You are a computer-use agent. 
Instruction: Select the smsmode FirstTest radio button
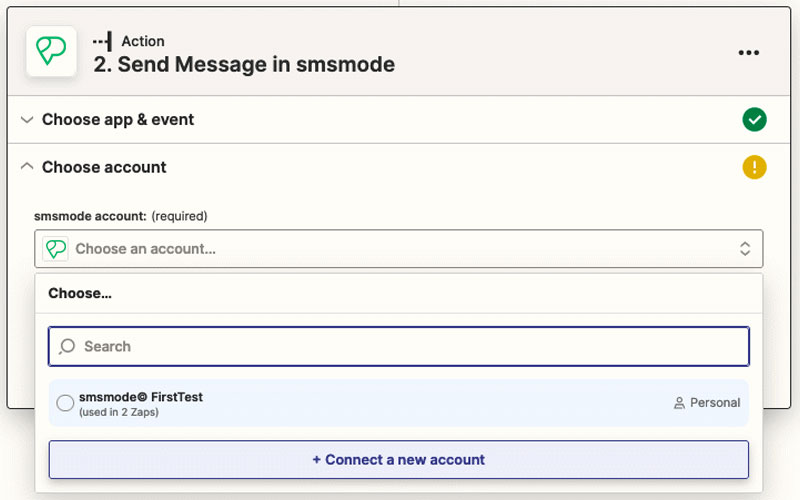coord(65,403)
